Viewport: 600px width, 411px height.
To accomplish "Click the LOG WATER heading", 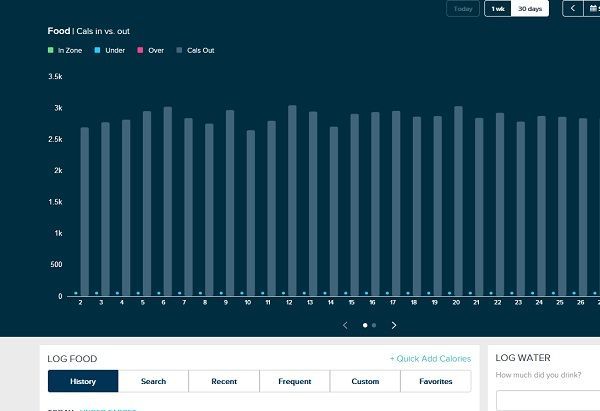I will click(523, 358).
